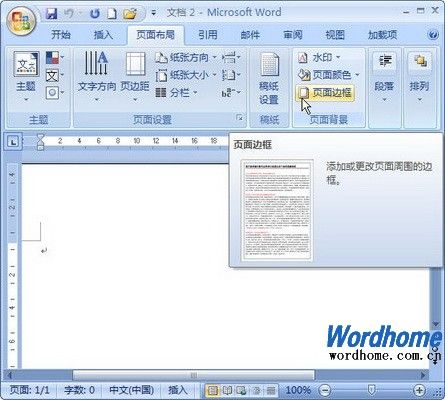Screen dimensions: 445x400
Task: Click language 中文(中国) in status bar
Action: pyautogui.click(x=131, y=390)
